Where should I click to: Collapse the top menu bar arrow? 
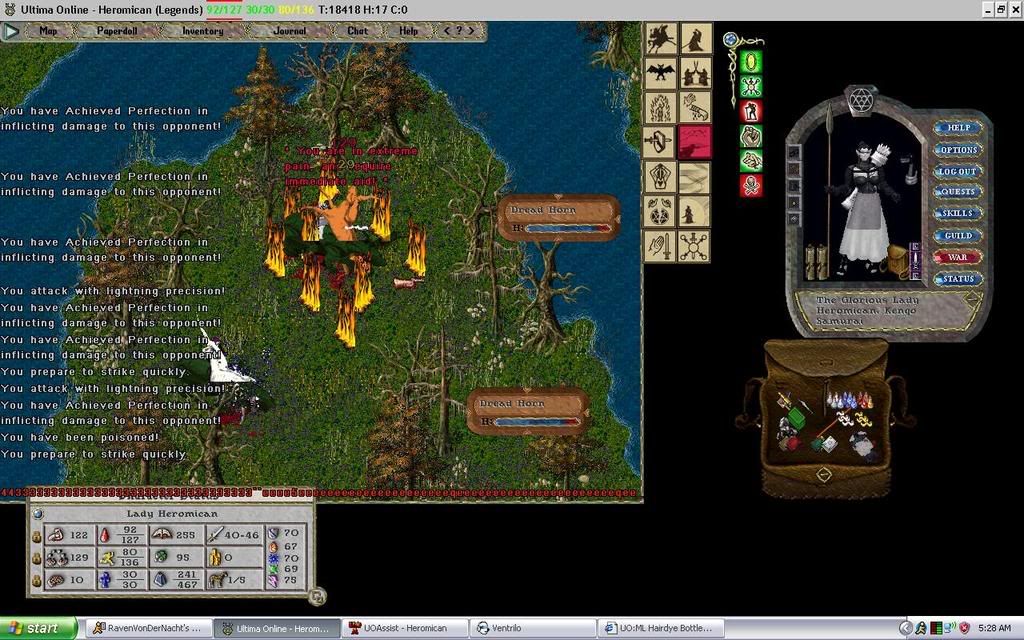pyautogui.click(x=11, y=31)
